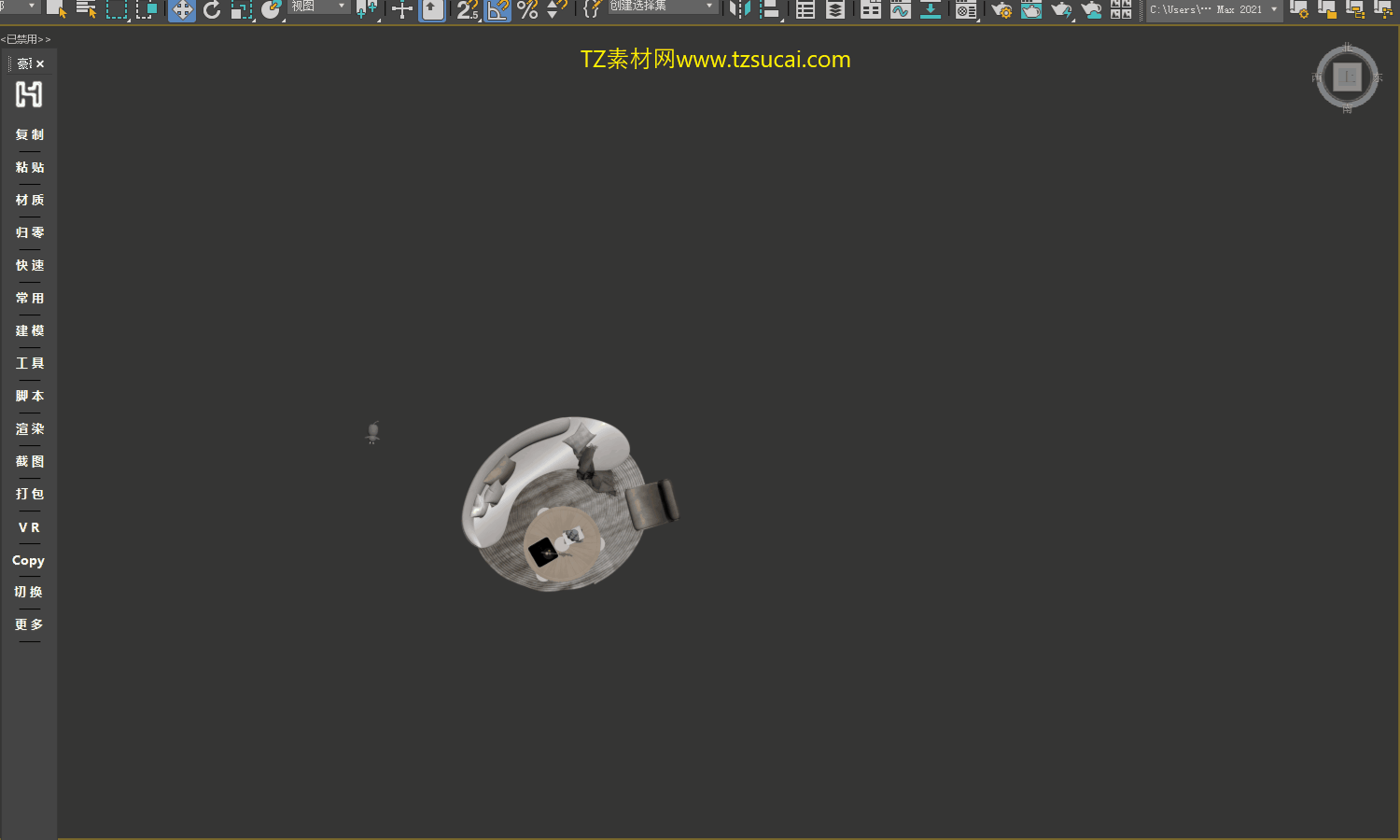This screenshot has height=840, width=1400.
Task: Toggle the Scene Explorer icon
Action: tap(805, 9)
